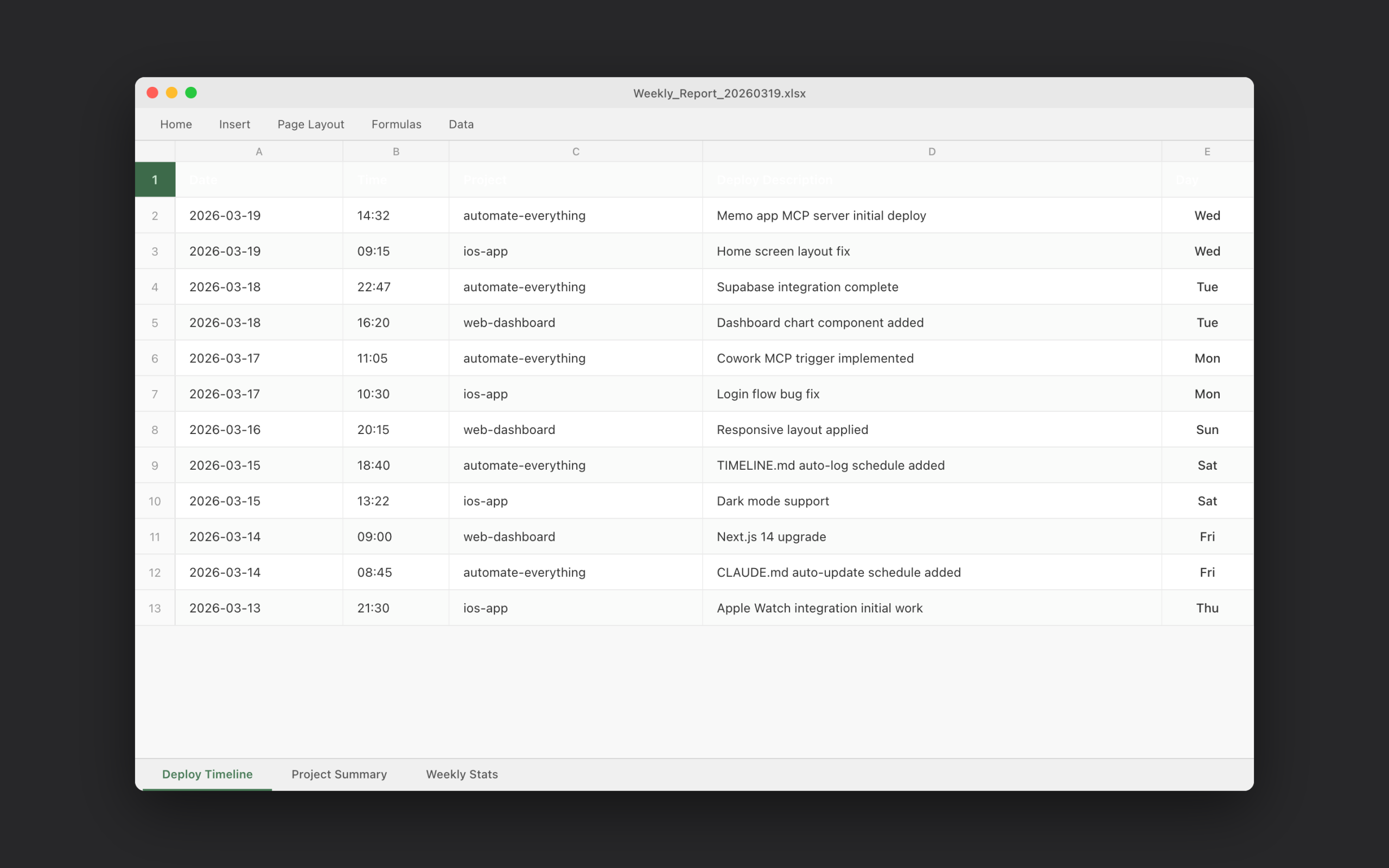Open the Project Summary sheet
Image resolution: width=1389 pixels, height=868 pixels.
point(339,774)
